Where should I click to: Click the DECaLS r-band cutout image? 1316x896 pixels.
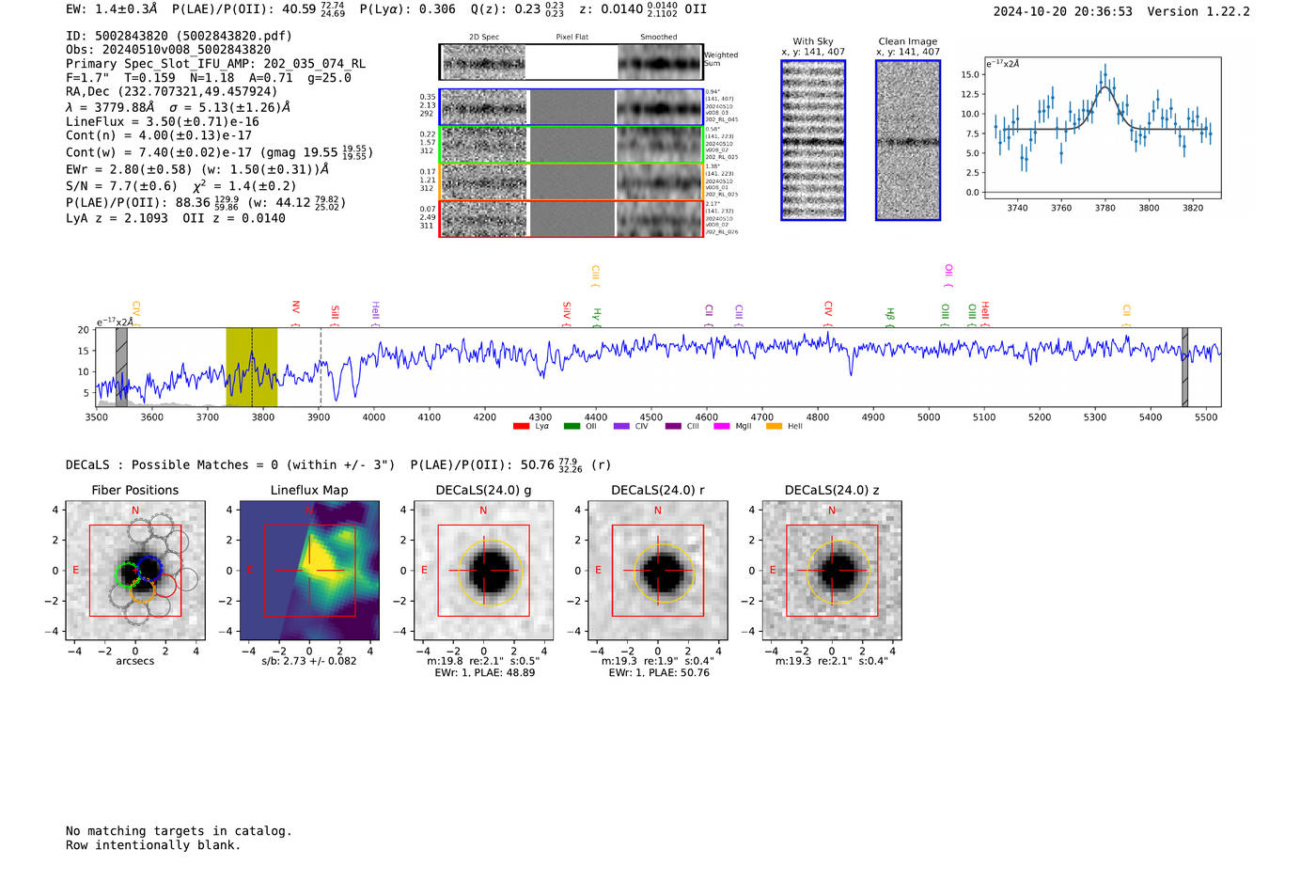[x=657, y=571]
